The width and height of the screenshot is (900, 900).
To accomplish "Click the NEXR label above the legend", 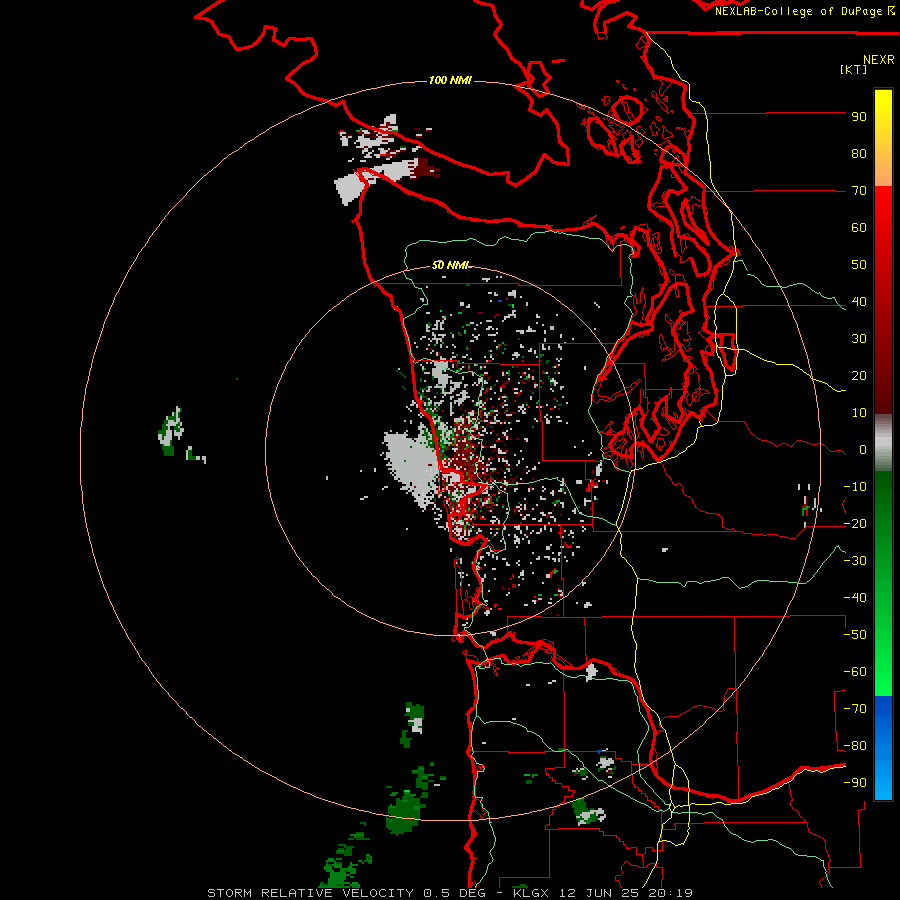I will tap(878, 60).
